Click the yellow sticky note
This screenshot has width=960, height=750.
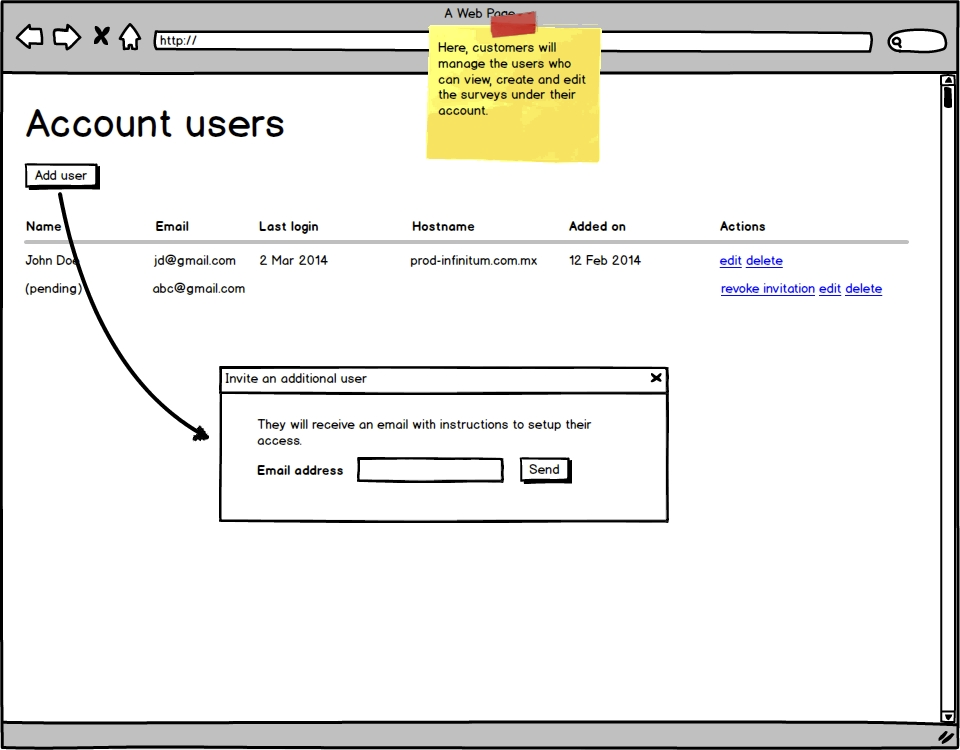coord(514,94)
